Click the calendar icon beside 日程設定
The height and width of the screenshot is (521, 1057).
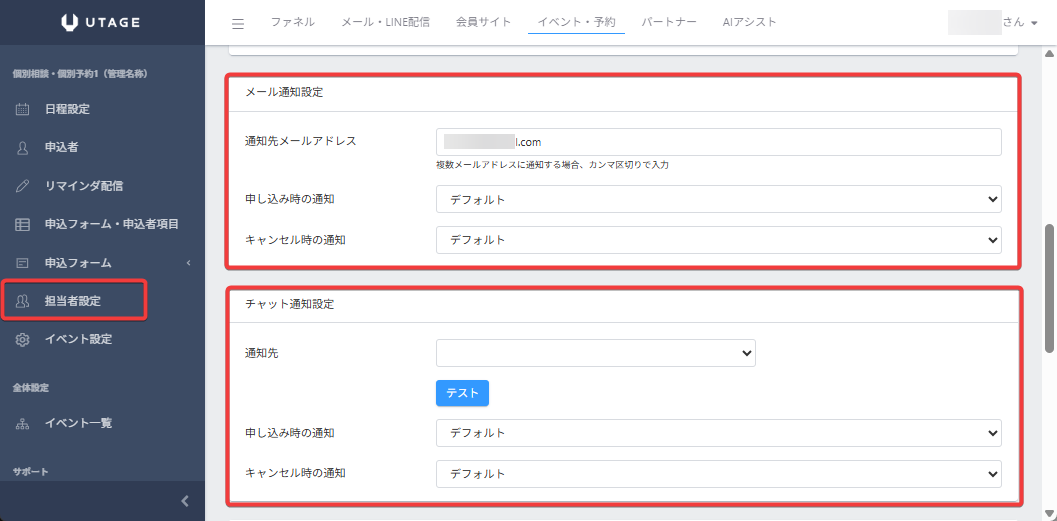[23, 109]
